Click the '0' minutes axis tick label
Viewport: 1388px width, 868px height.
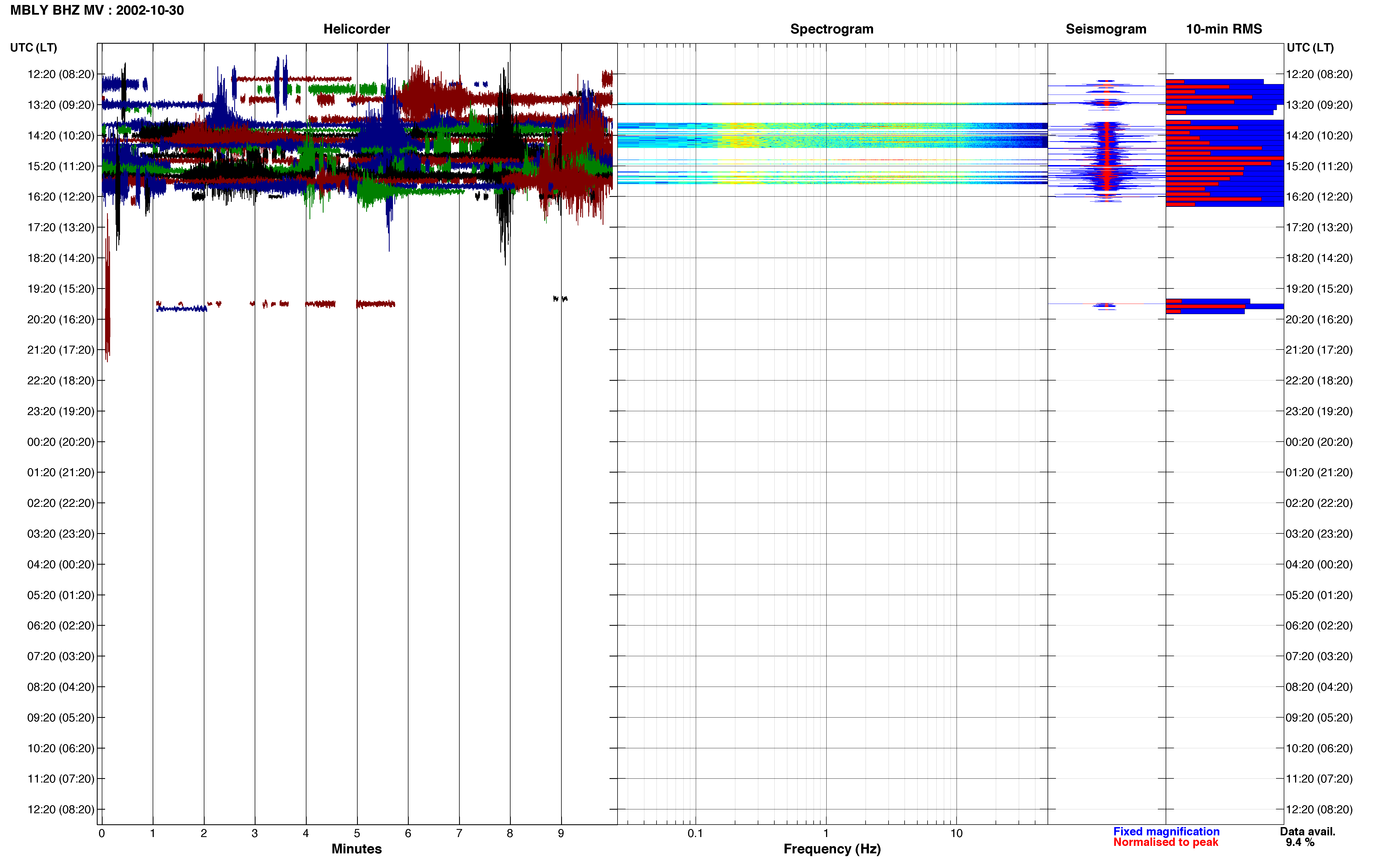click(x=101, y=833)
